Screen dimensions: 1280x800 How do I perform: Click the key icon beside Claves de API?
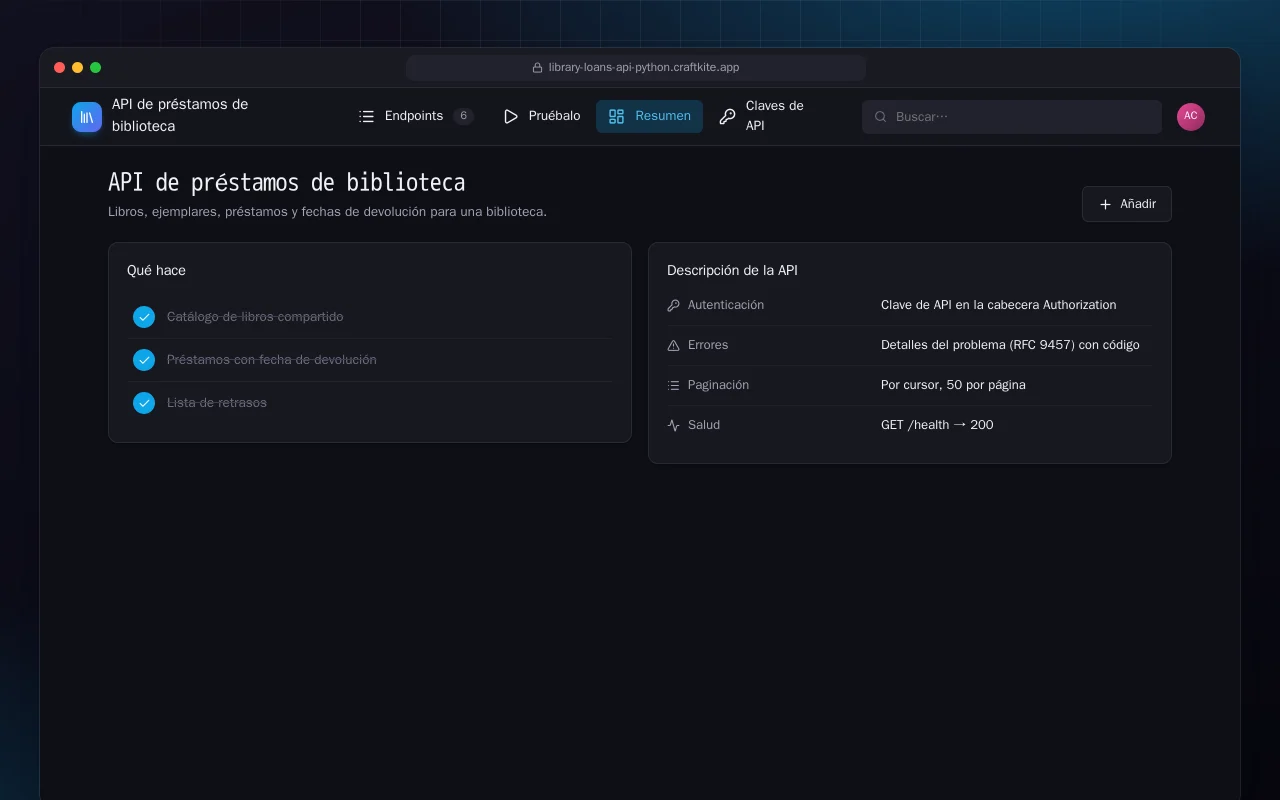(x=727, y=116)
